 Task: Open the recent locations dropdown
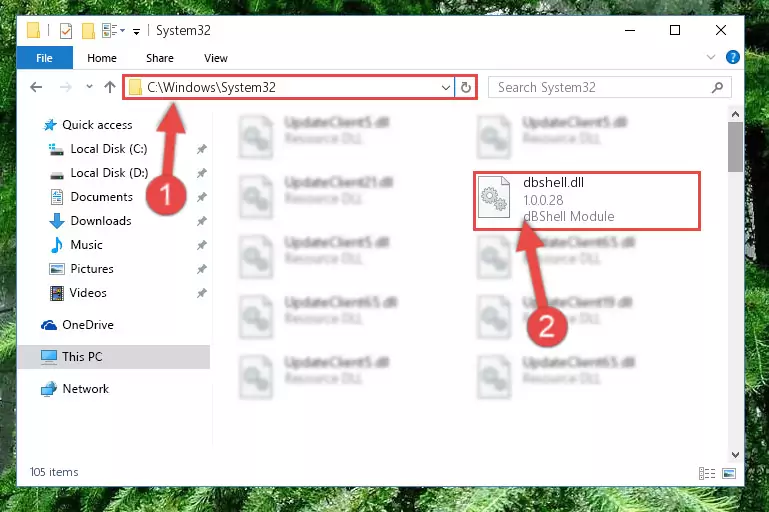point(89,87)
